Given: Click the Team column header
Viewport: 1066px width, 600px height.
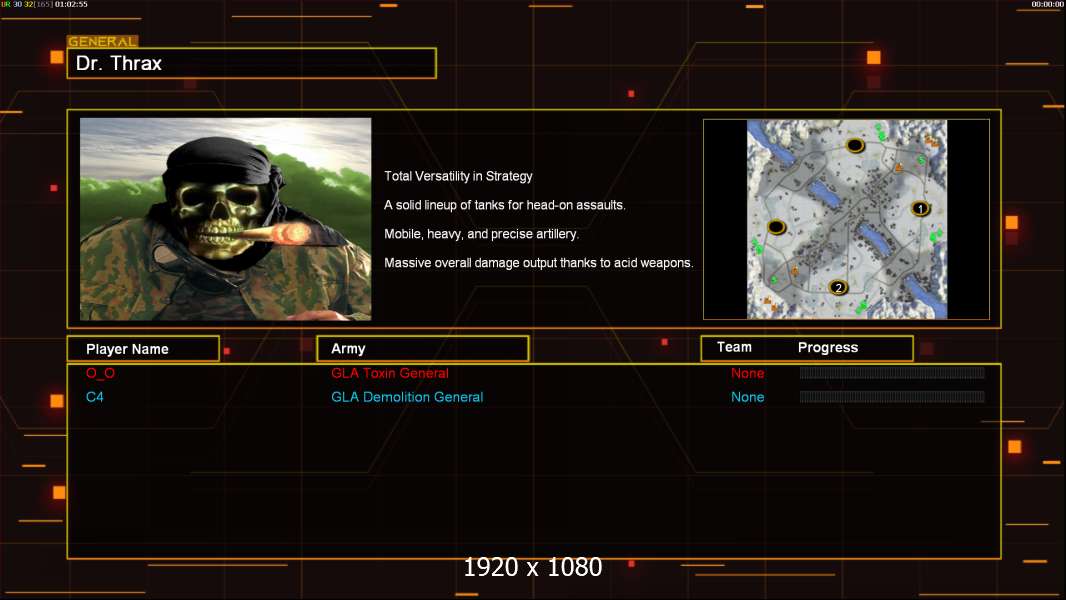Looking at the screenshot, I should [x=734, y=347].
